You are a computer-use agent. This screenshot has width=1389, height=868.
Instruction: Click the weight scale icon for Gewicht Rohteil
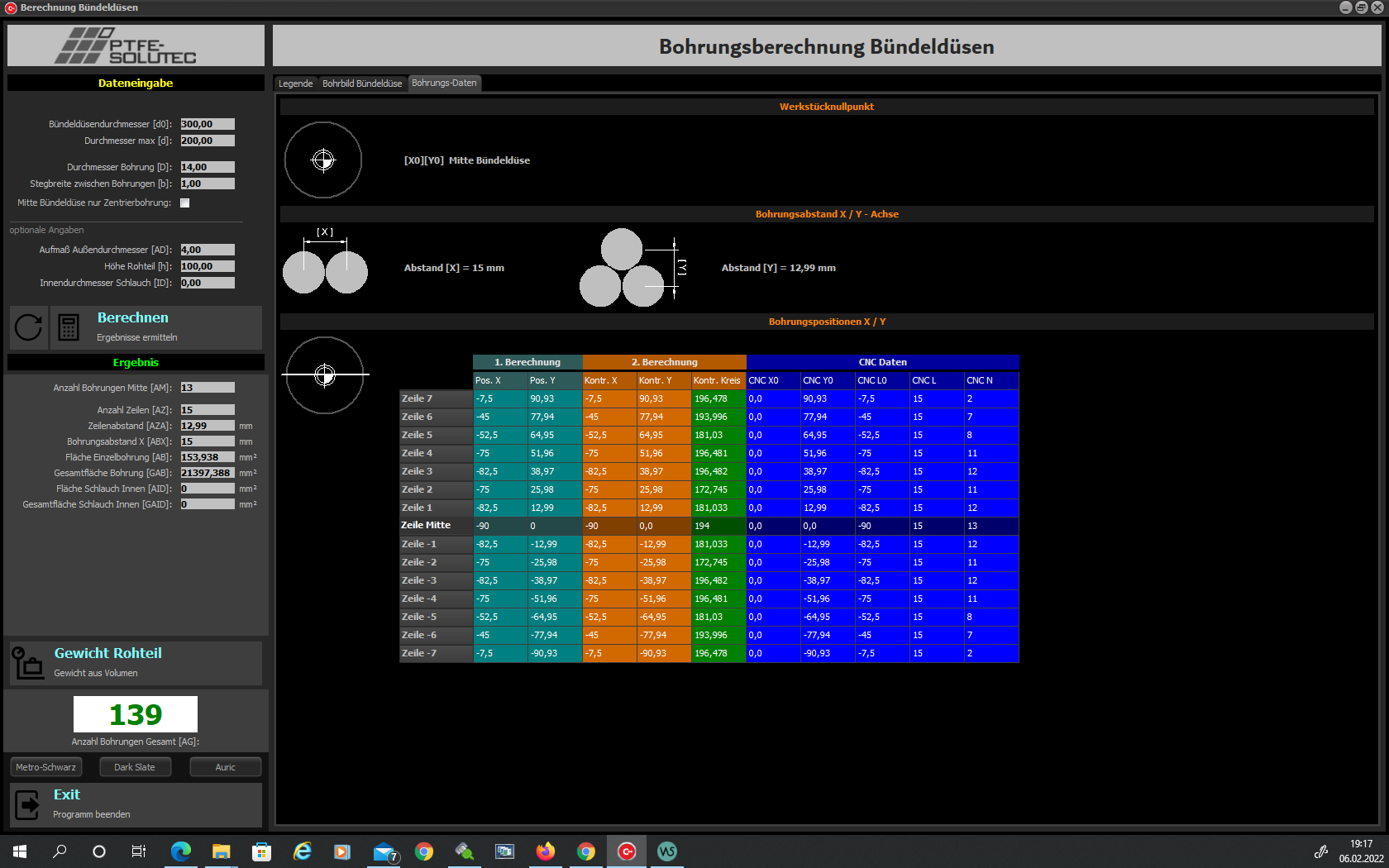point(28,663)
